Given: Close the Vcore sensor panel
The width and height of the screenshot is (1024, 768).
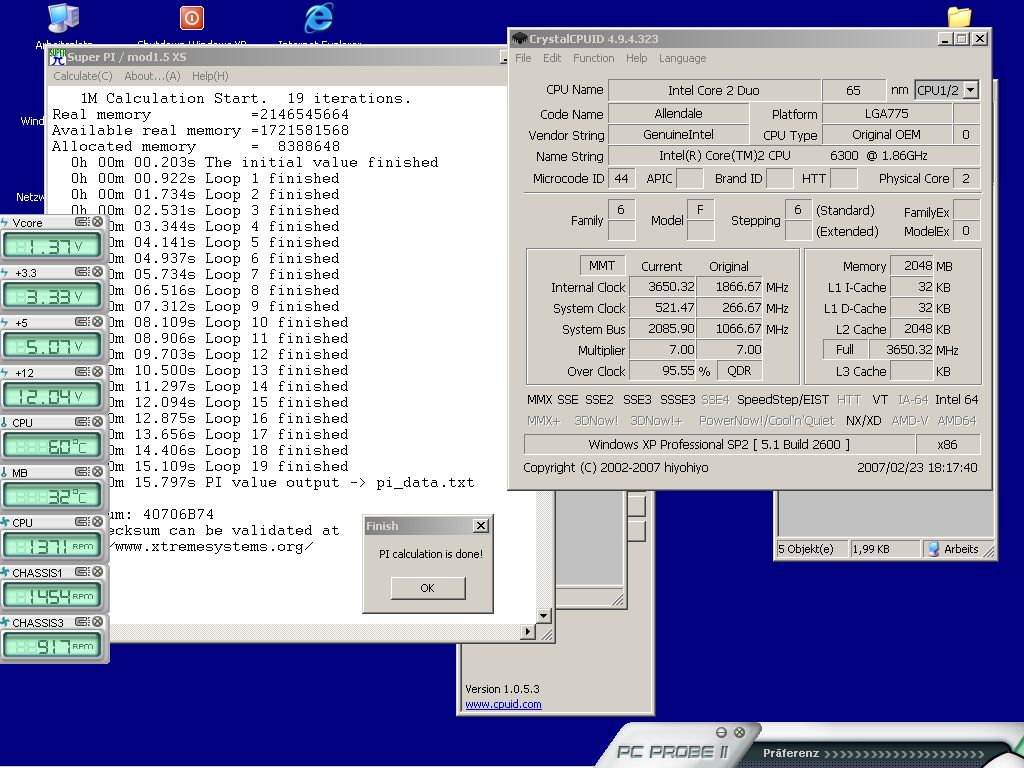Looking at the screenshot, I should pyautogui.click(x=97, y=222).
